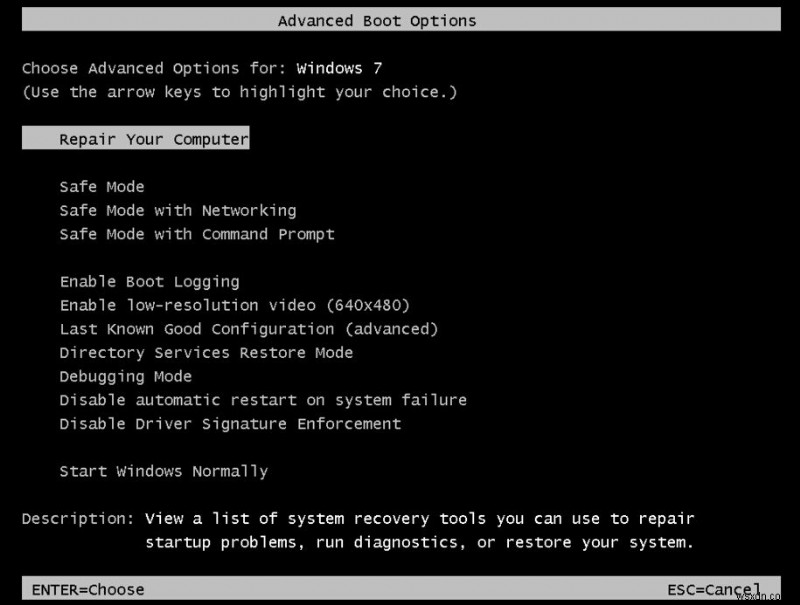Start Windows Normally
800x605 pixels.
click(x=163, y=470)
